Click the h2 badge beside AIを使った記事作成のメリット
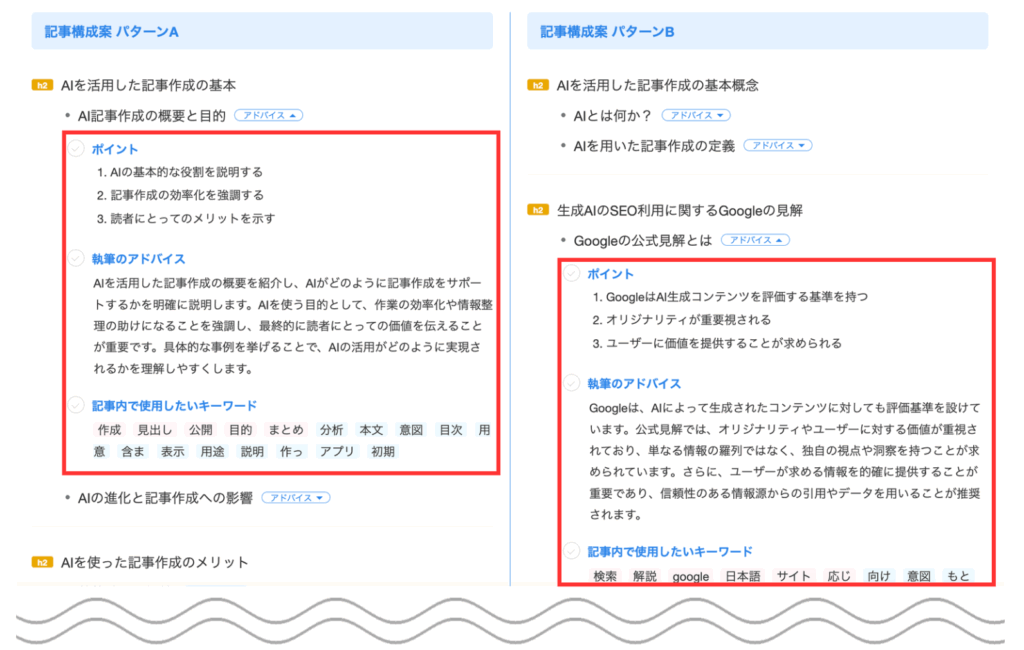The width and height of the screenshot is (1024, 650). point(41,562)
